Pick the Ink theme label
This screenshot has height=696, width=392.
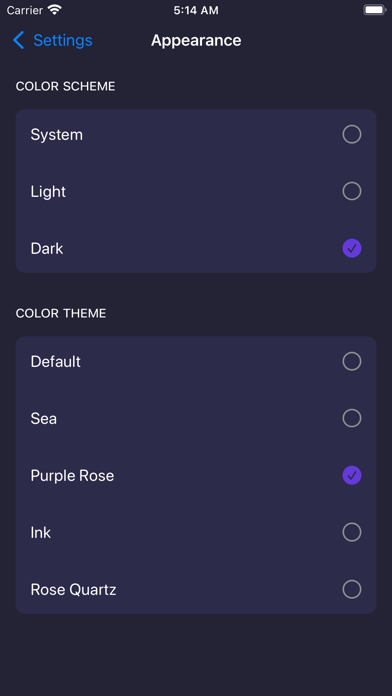(40, 533)
